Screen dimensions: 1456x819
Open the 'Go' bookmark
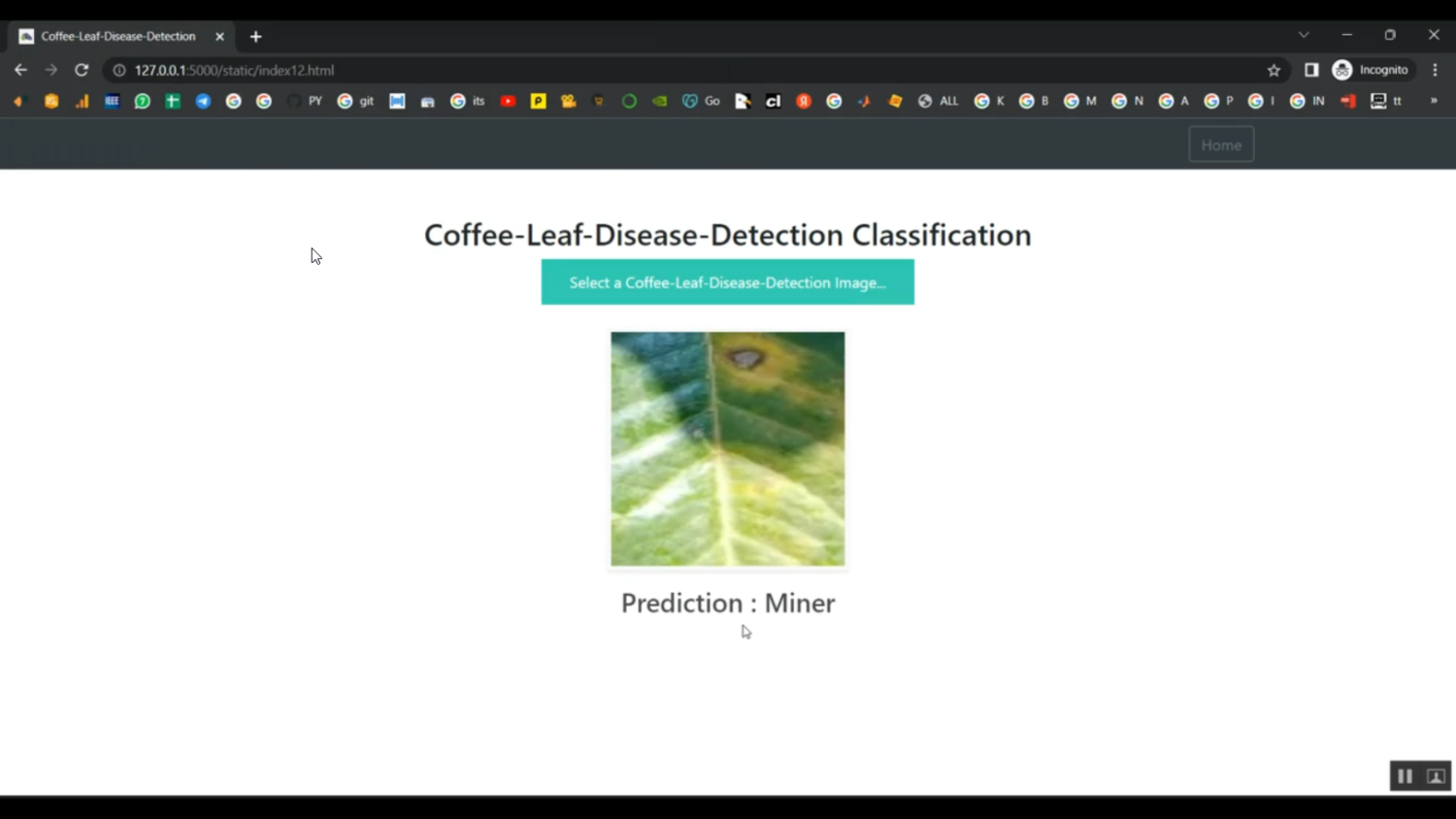click(x=701, y=101)
